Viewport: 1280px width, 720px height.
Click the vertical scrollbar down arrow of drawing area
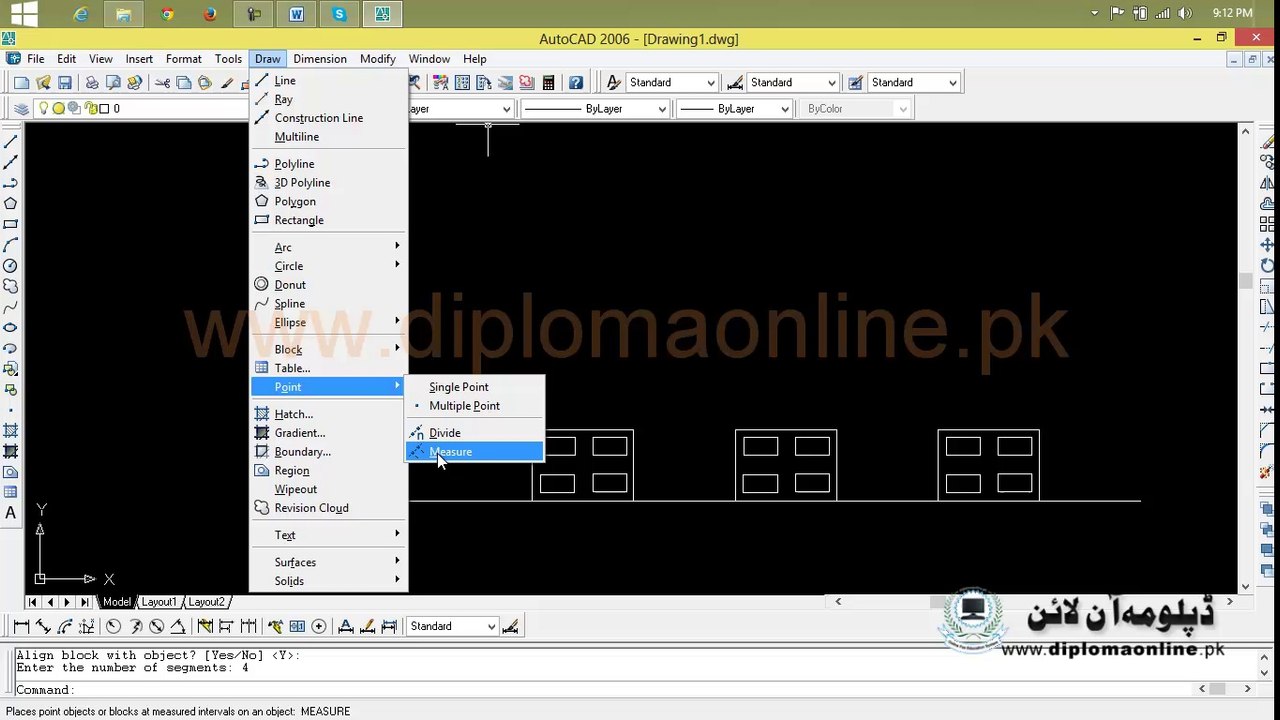coord(1245,587)
